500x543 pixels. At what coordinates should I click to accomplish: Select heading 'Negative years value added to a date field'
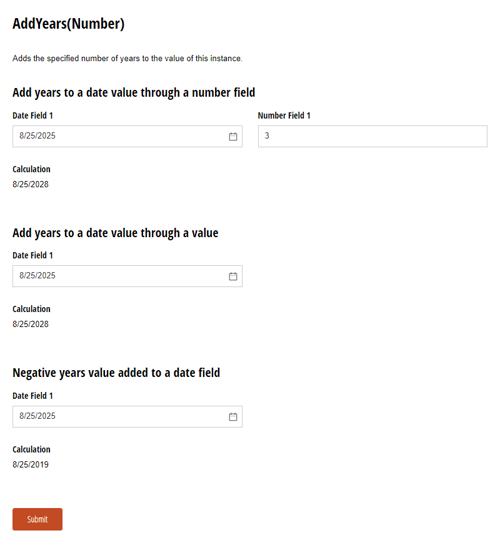point(116,373)
